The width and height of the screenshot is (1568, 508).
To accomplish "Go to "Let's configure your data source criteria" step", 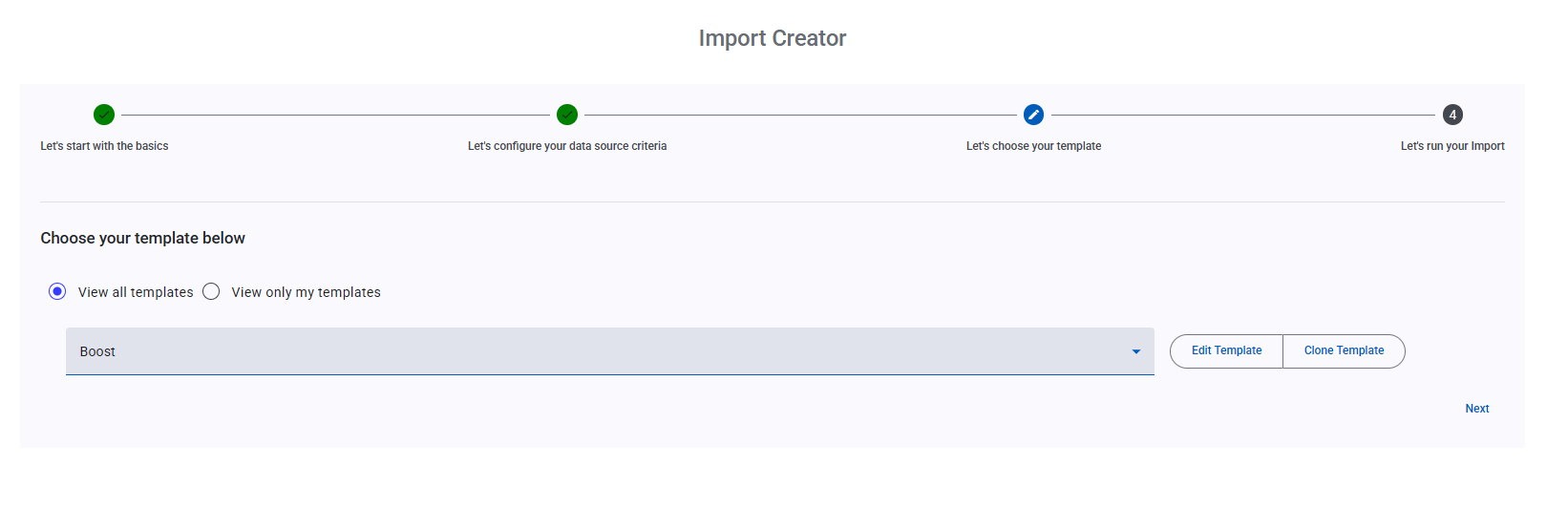I will tap(567, 146).
